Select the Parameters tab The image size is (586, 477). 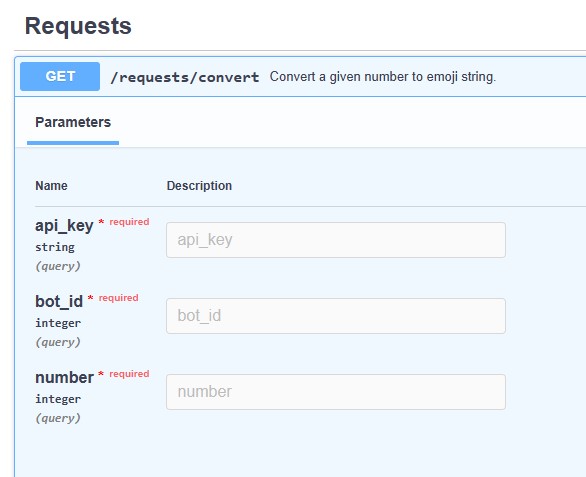tap(73, 122)
